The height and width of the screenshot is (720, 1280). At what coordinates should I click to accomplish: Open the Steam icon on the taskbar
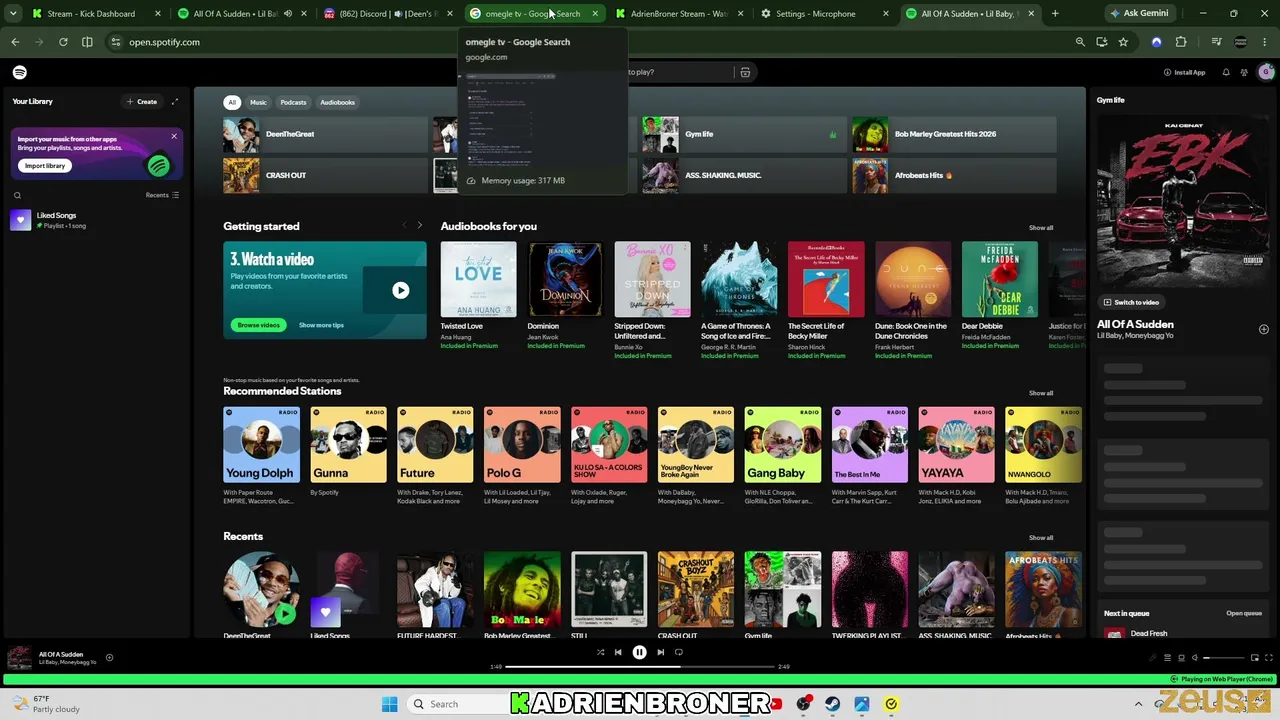click(832, 704)
